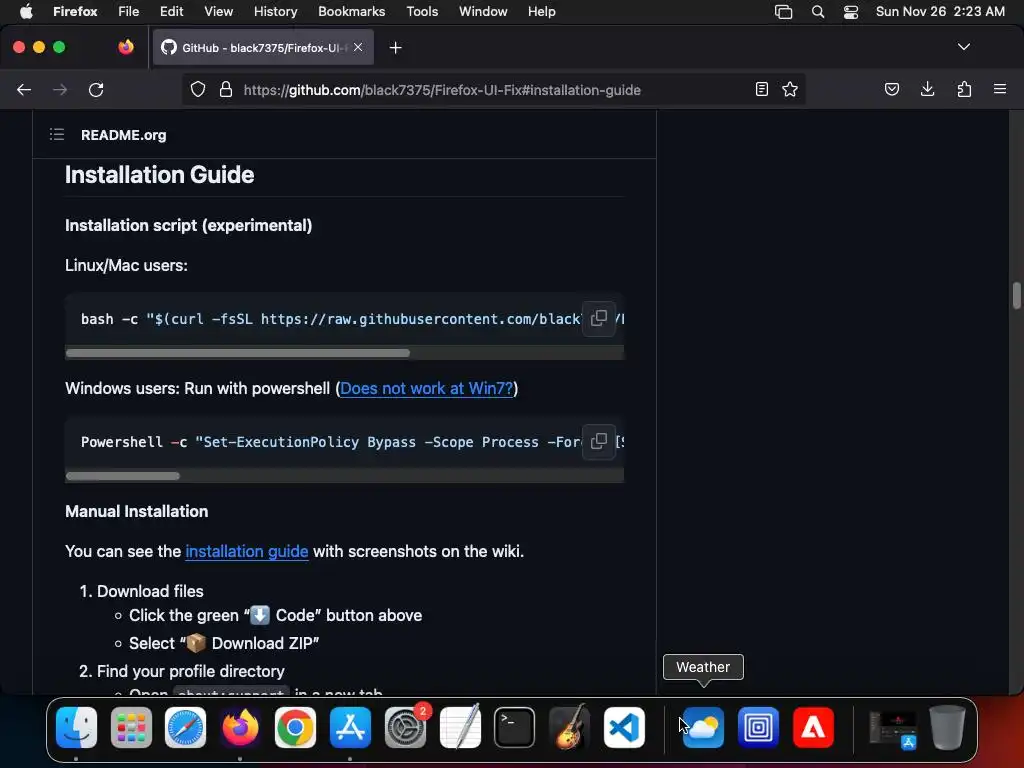Open the Help menu
1024x768 pixels.
point(541,12)
